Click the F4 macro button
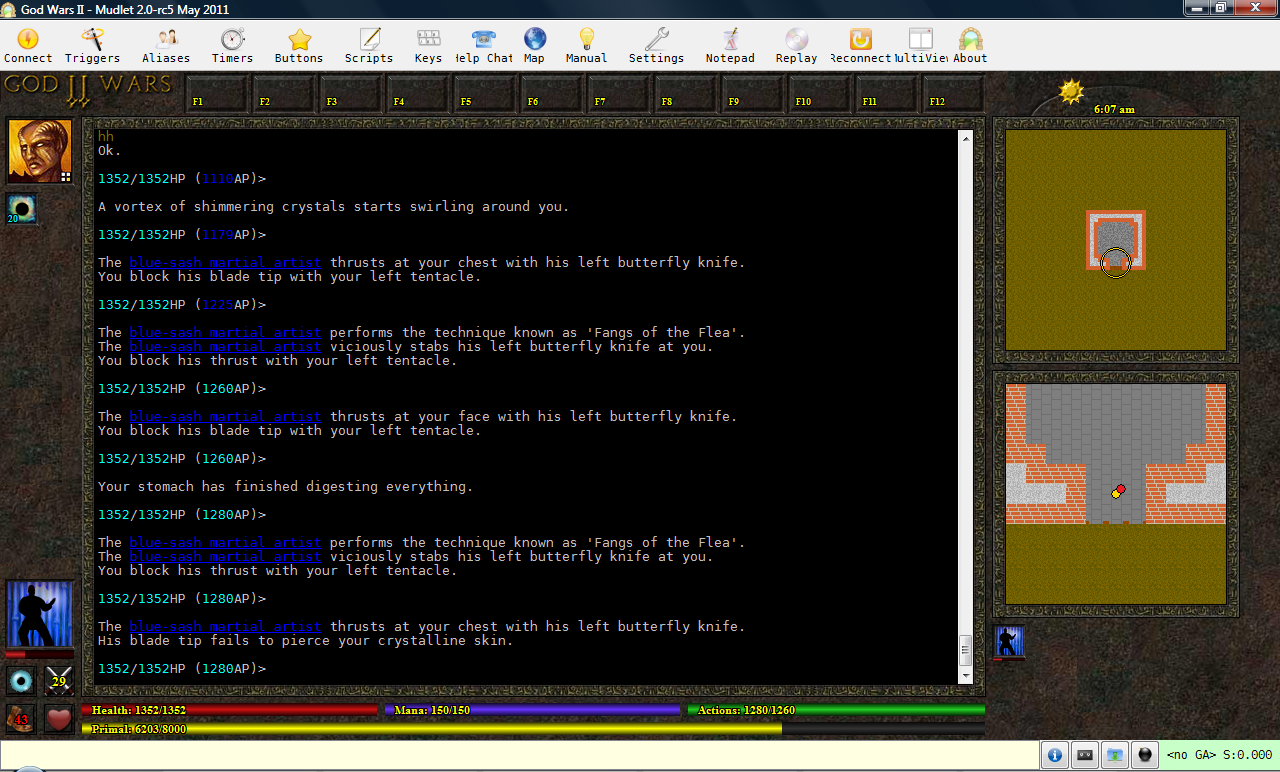This screenshot has height=772, width=1280. [x=416, y=95]
